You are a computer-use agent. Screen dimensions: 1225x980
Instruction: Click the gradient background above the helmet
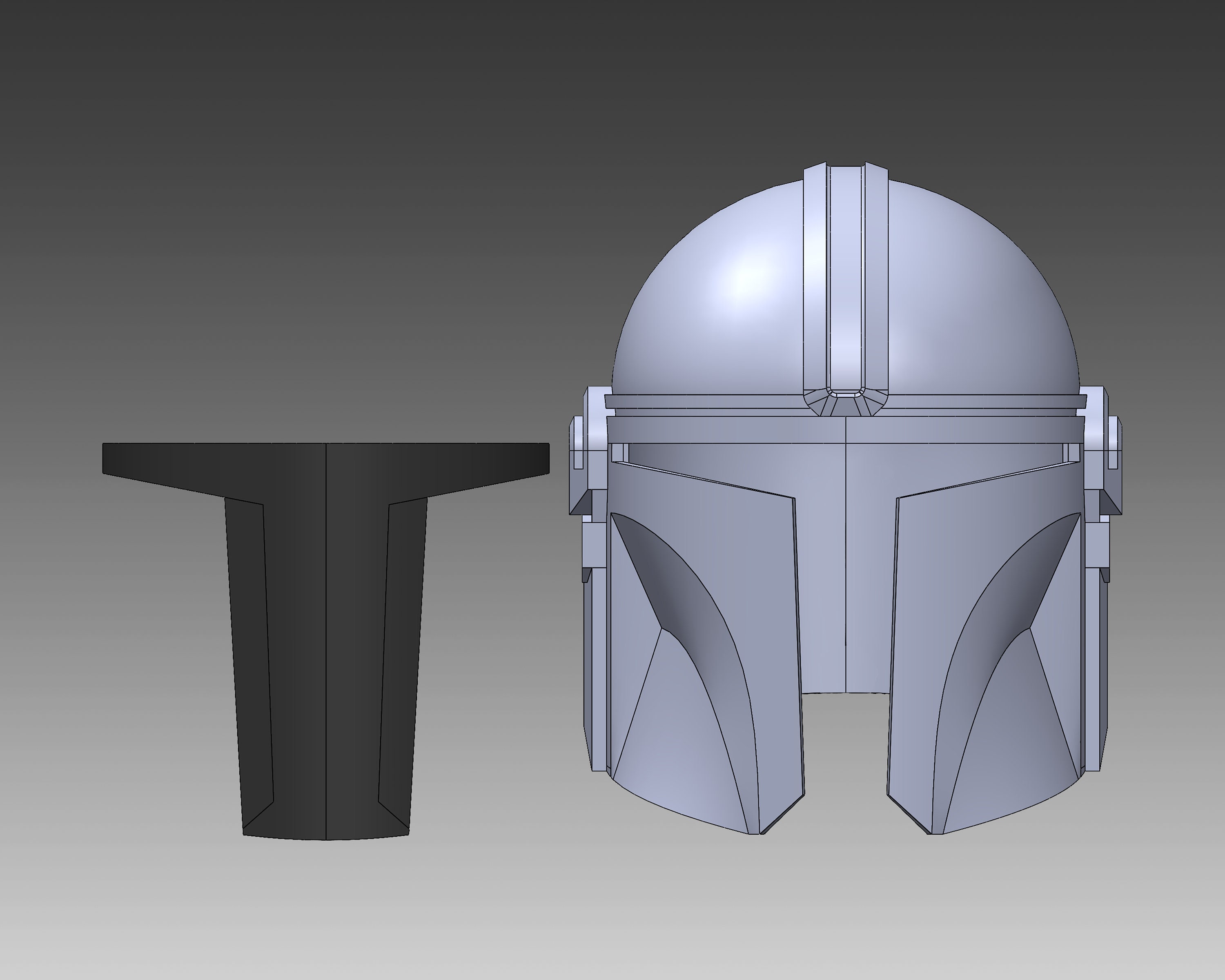[841, 85]
